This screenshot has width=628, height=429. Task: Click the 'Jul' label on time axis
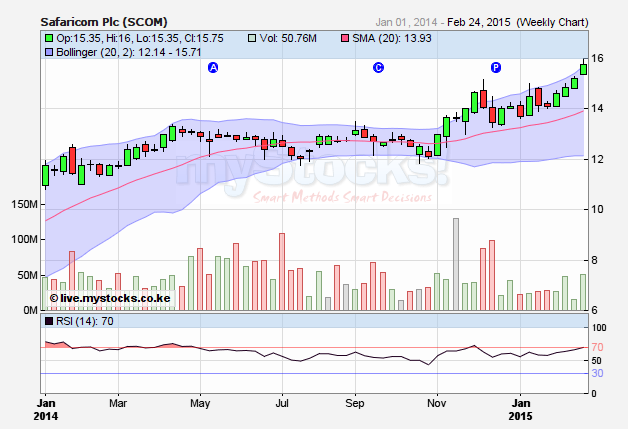click(282, 403)
